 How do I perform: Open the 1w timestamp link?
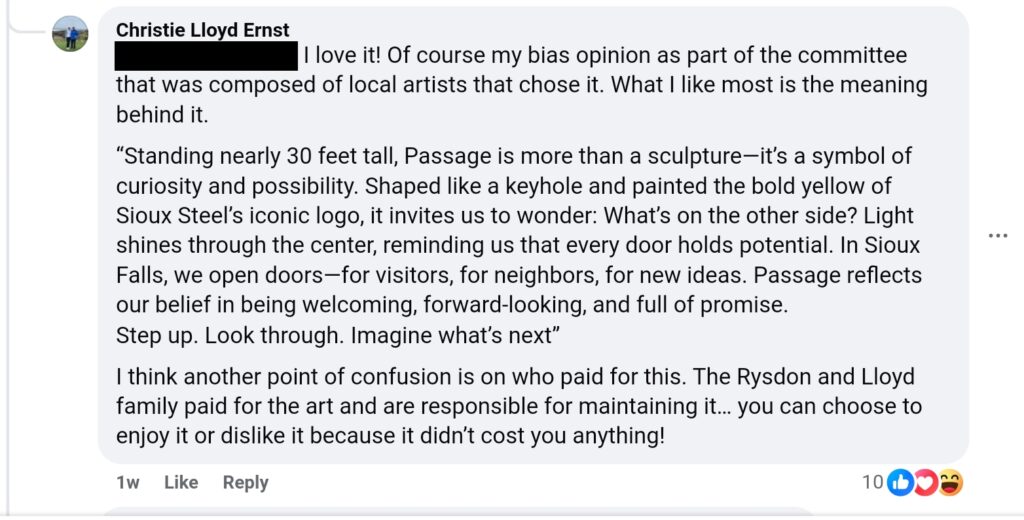click(127, 482)
